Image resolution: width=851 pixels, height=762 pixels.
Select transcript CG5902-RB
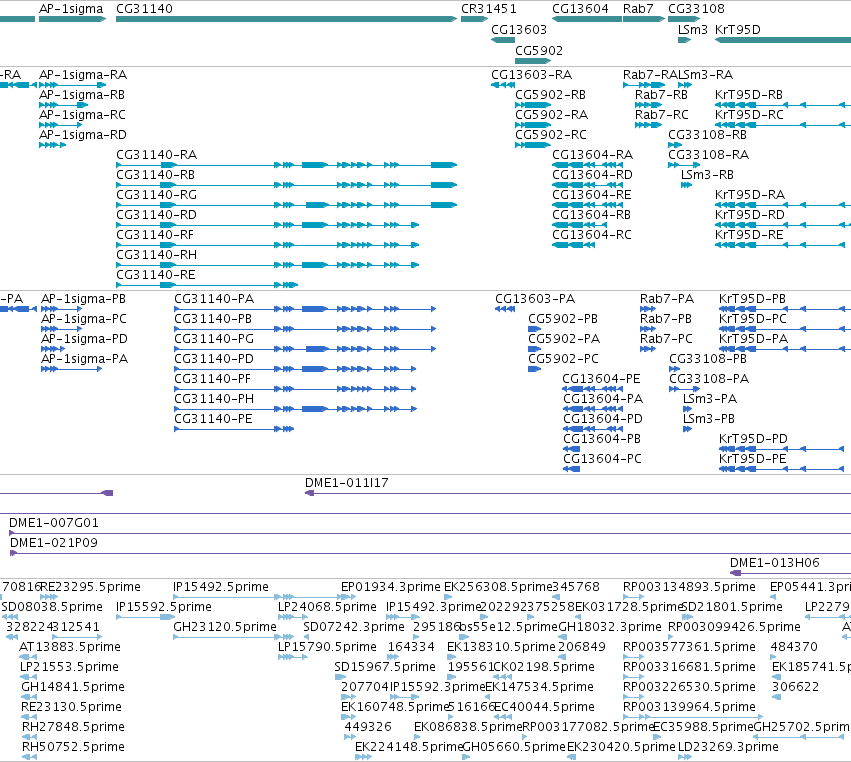(533, 105)
